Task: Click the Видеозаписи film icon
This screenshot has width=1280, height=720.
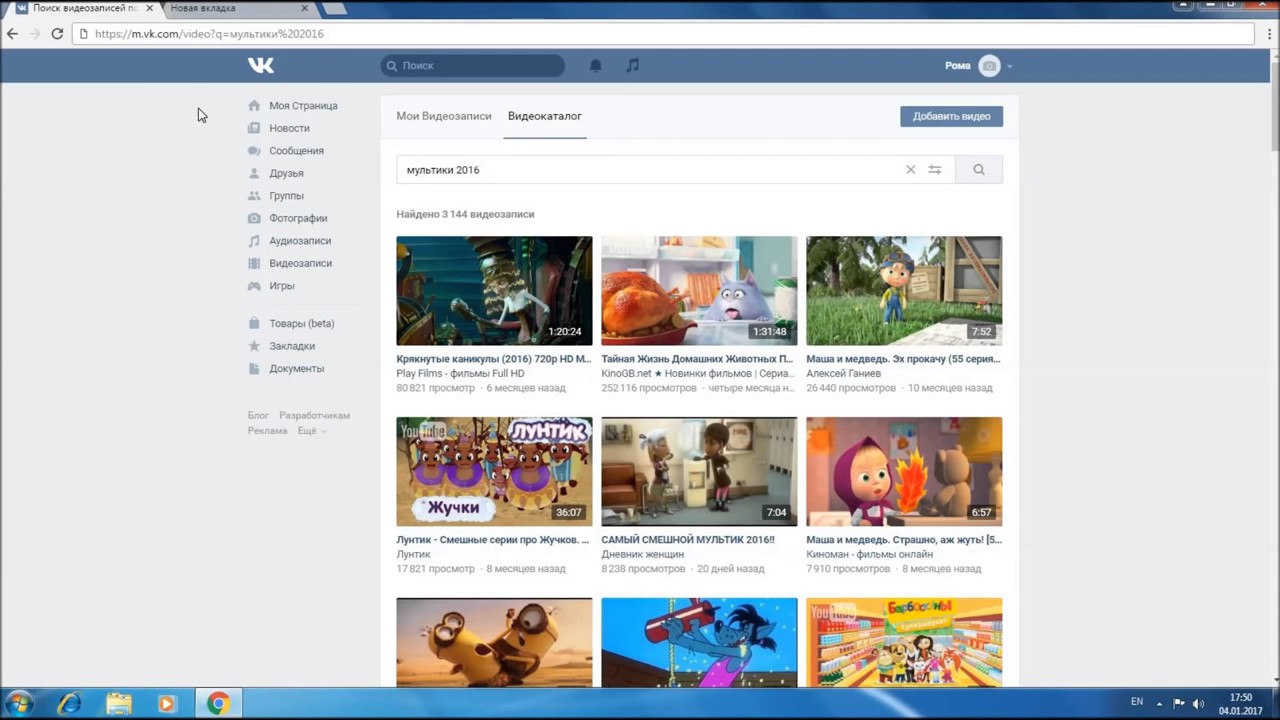Action: click(254, 263)
